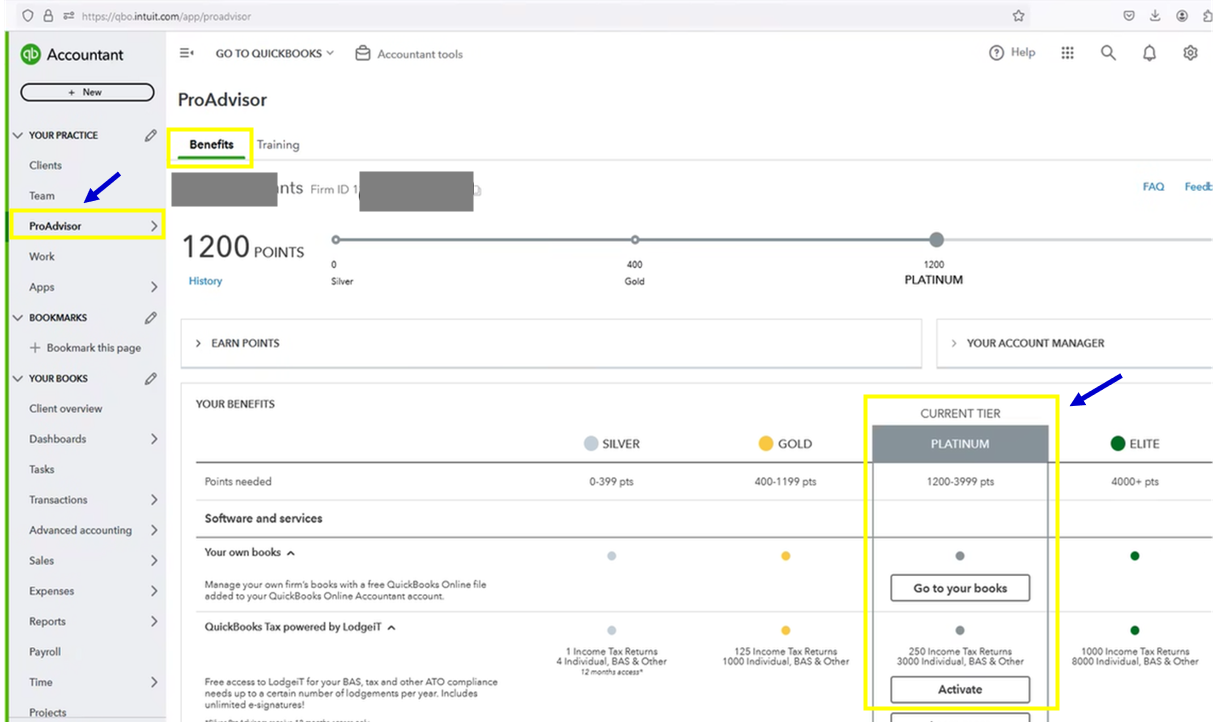Open the settings gear icon
Viewport: 1220px width, 722px height.
(x=1190, y=53)
